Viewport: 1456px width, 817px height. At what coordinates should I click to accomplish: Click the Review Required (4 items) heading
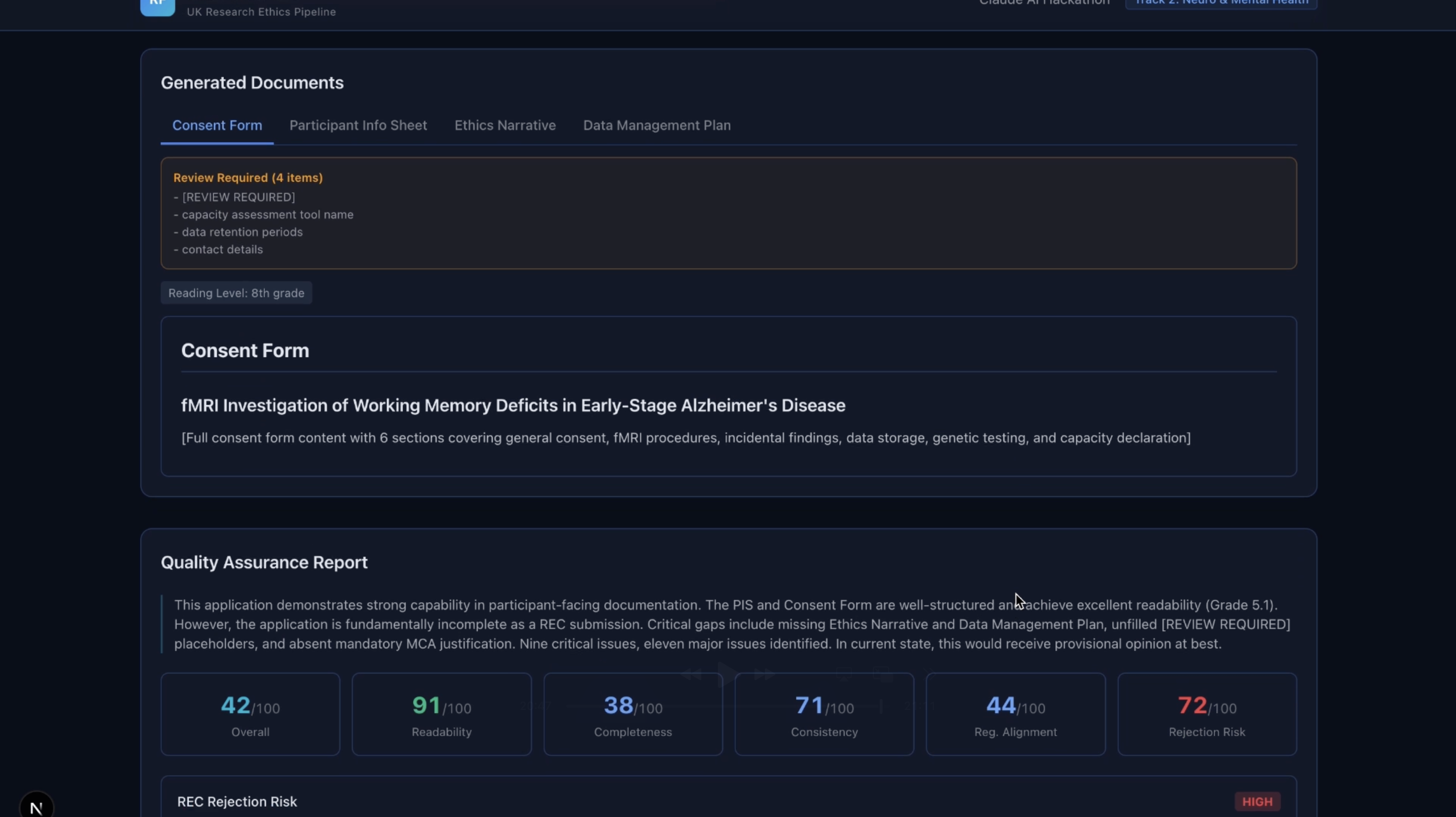click(x=247, y=178)
